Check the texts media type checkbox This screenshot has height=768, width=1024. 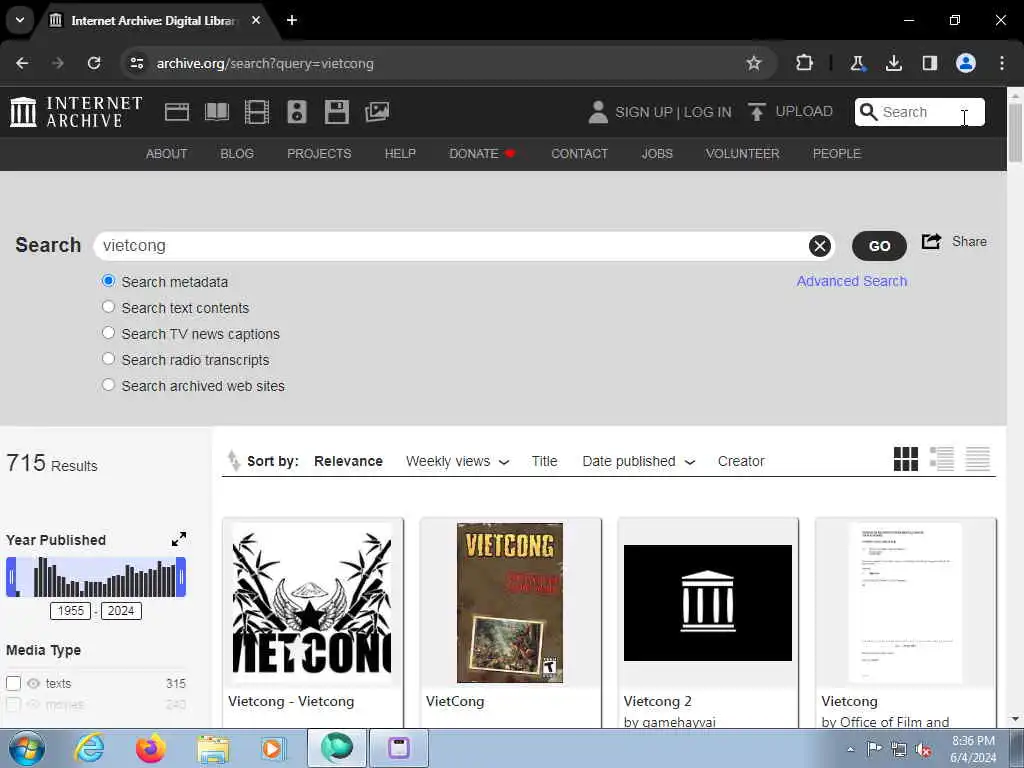click(x=13, y=684)
